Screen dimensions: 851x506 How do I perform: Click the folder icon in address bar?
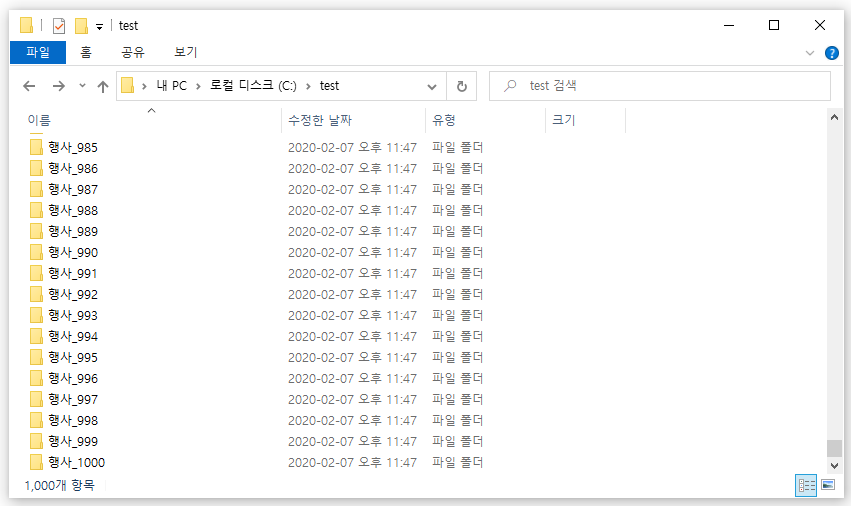[x=128, y=85]
